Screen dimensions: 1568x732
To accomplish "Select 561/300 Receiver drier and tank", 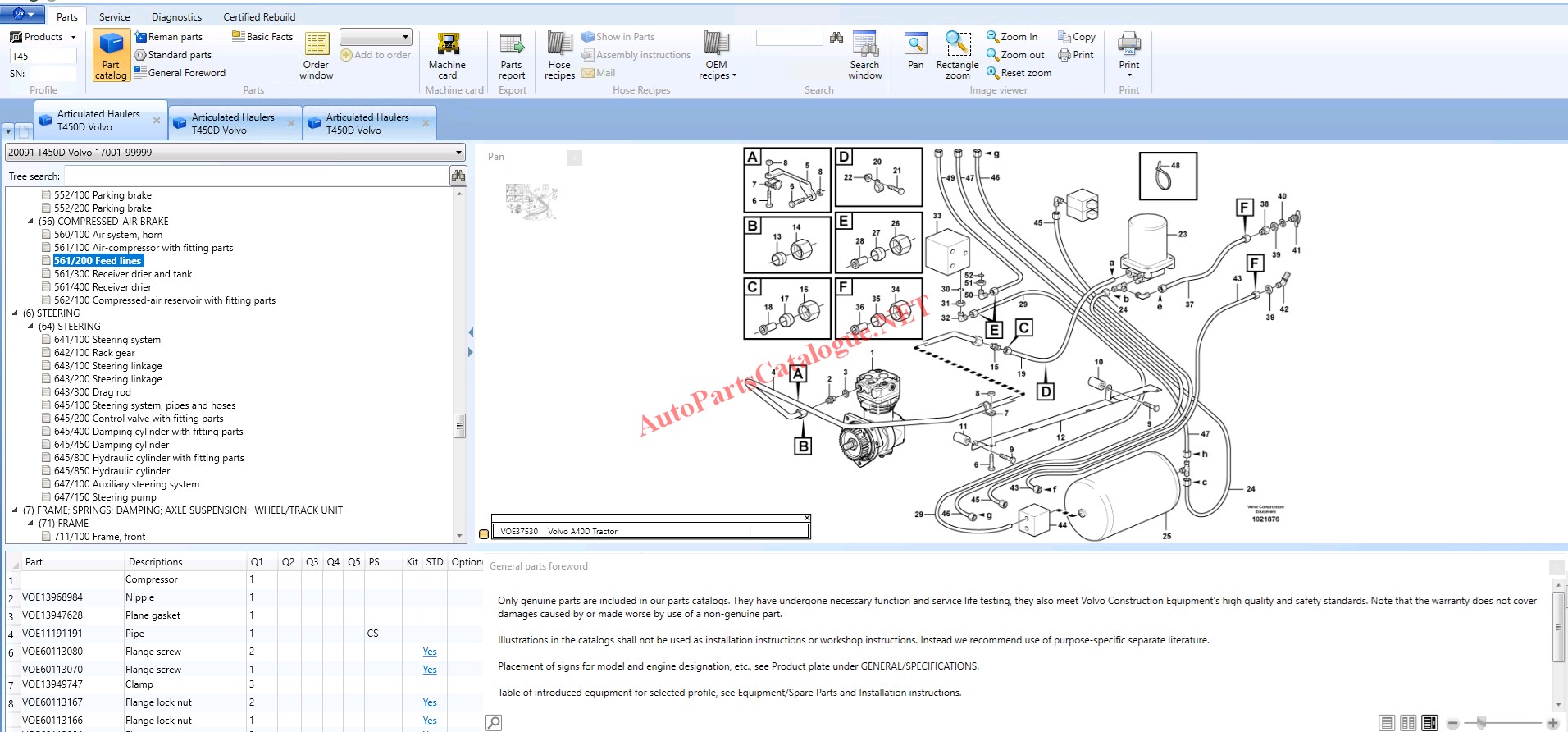I will click(123, 274).
